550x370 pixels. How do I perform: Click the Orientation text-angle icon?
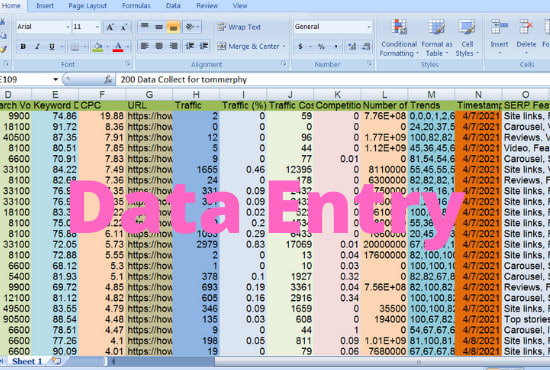pyautogui.click(x=190, y=27)
